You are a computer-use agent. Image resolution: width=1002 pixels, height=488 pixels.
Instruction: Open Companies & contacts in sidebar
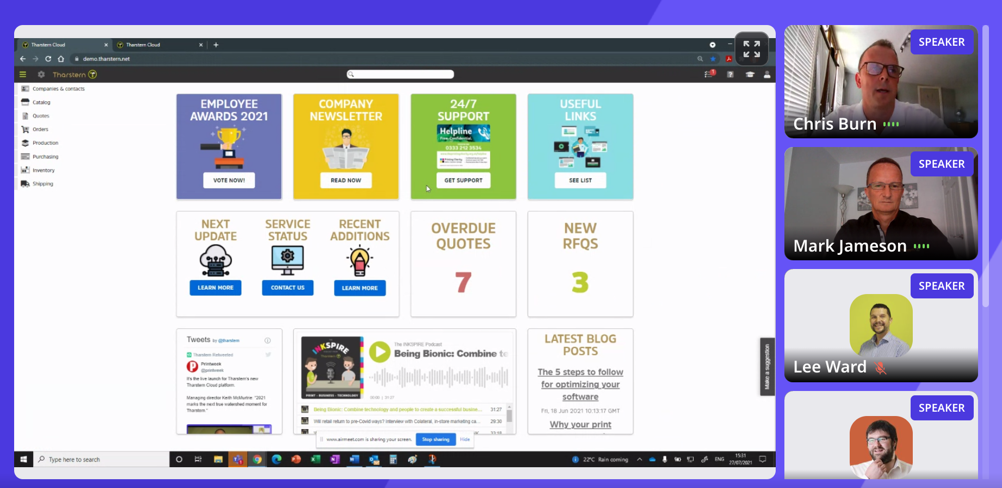[x=53, y=89]
